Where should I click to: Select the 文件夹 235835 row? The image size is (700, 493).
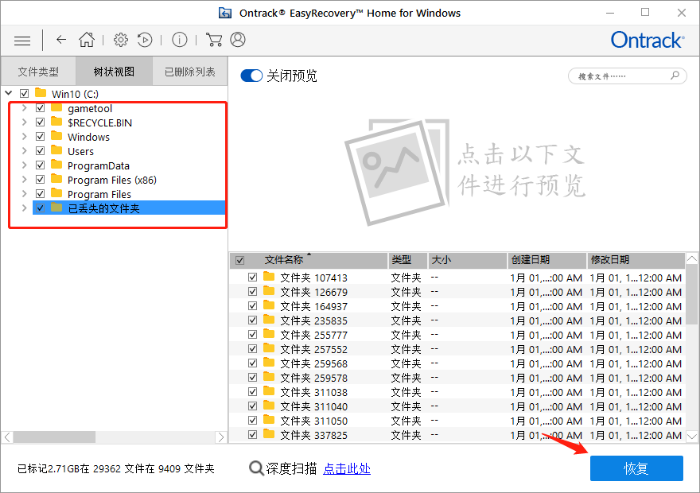(458, 320)
